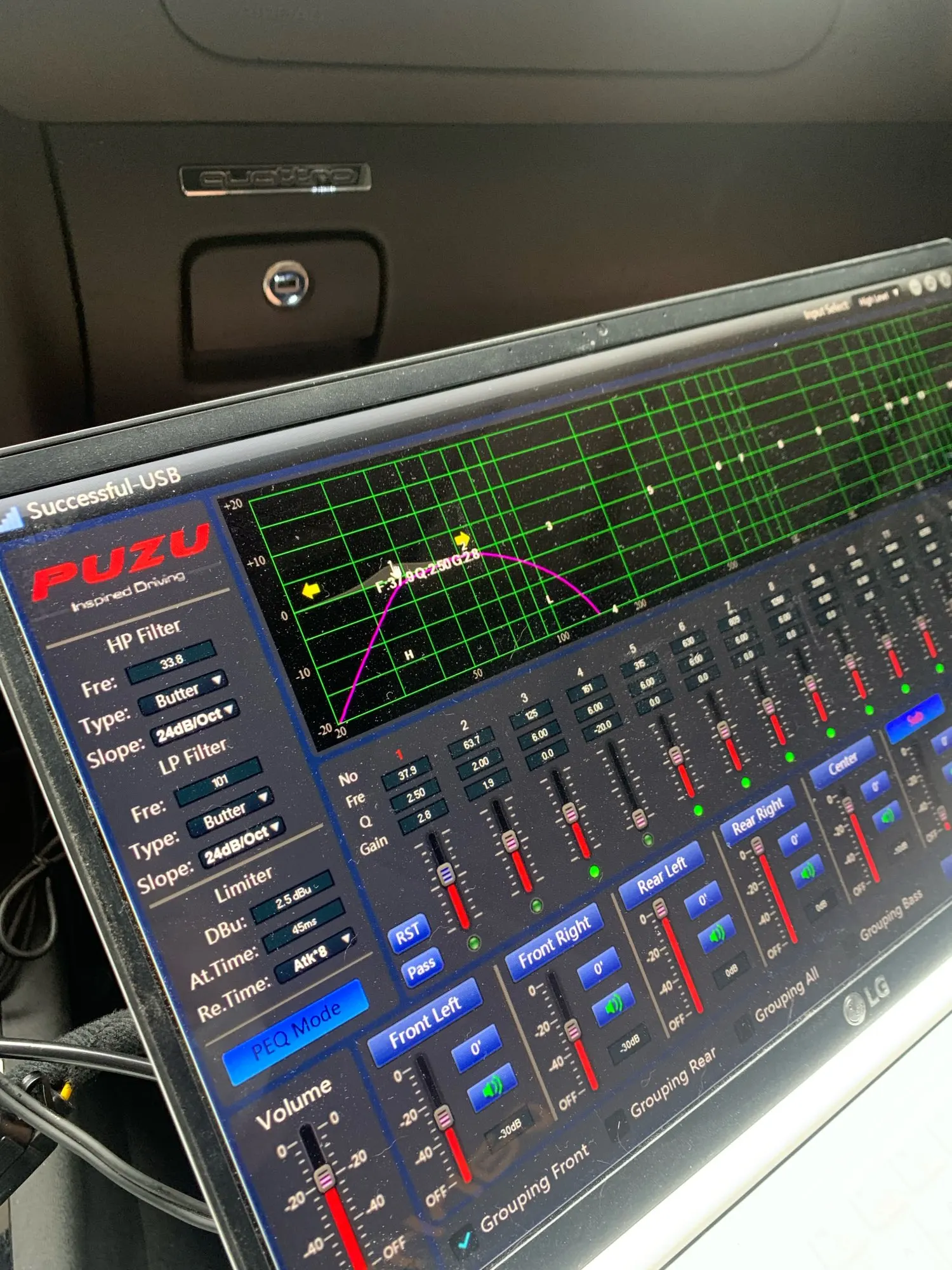Select EQ node 5 on the graph
This screenshot has width=952, height=1270.
650,490
